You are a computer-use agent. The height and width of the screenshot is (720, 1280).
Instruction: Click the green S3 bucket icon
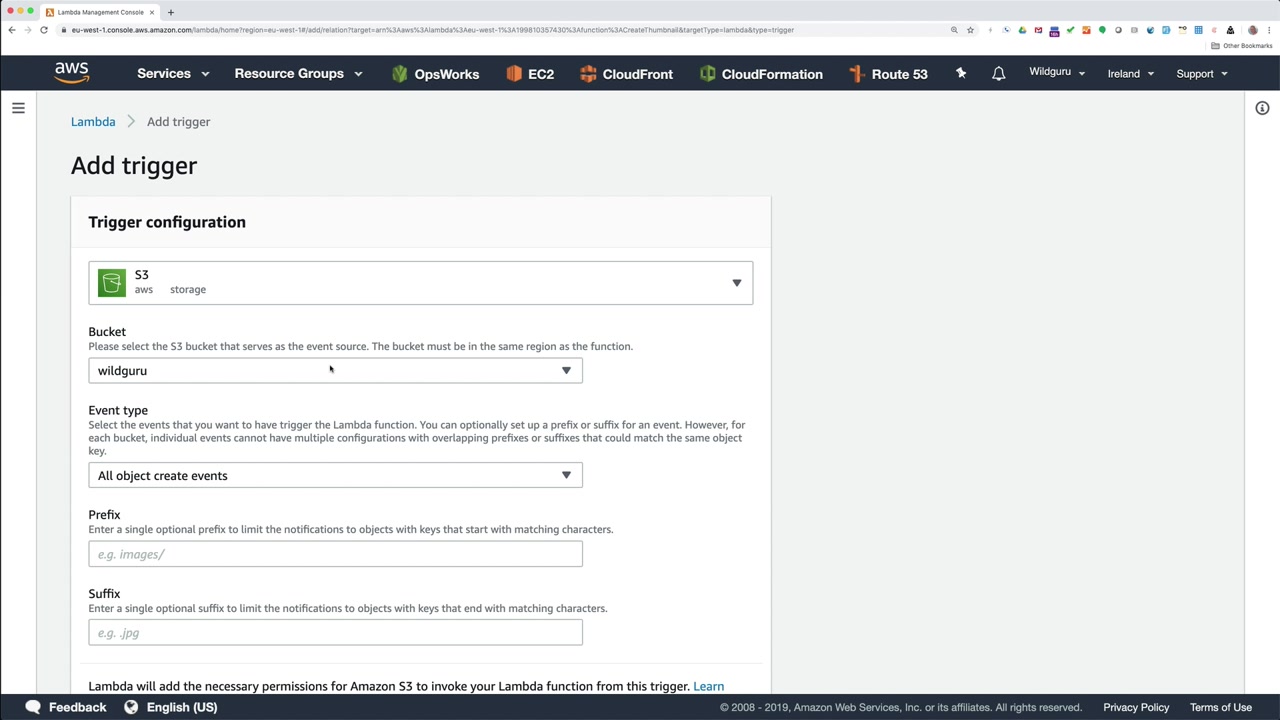(x=112, y=283)
